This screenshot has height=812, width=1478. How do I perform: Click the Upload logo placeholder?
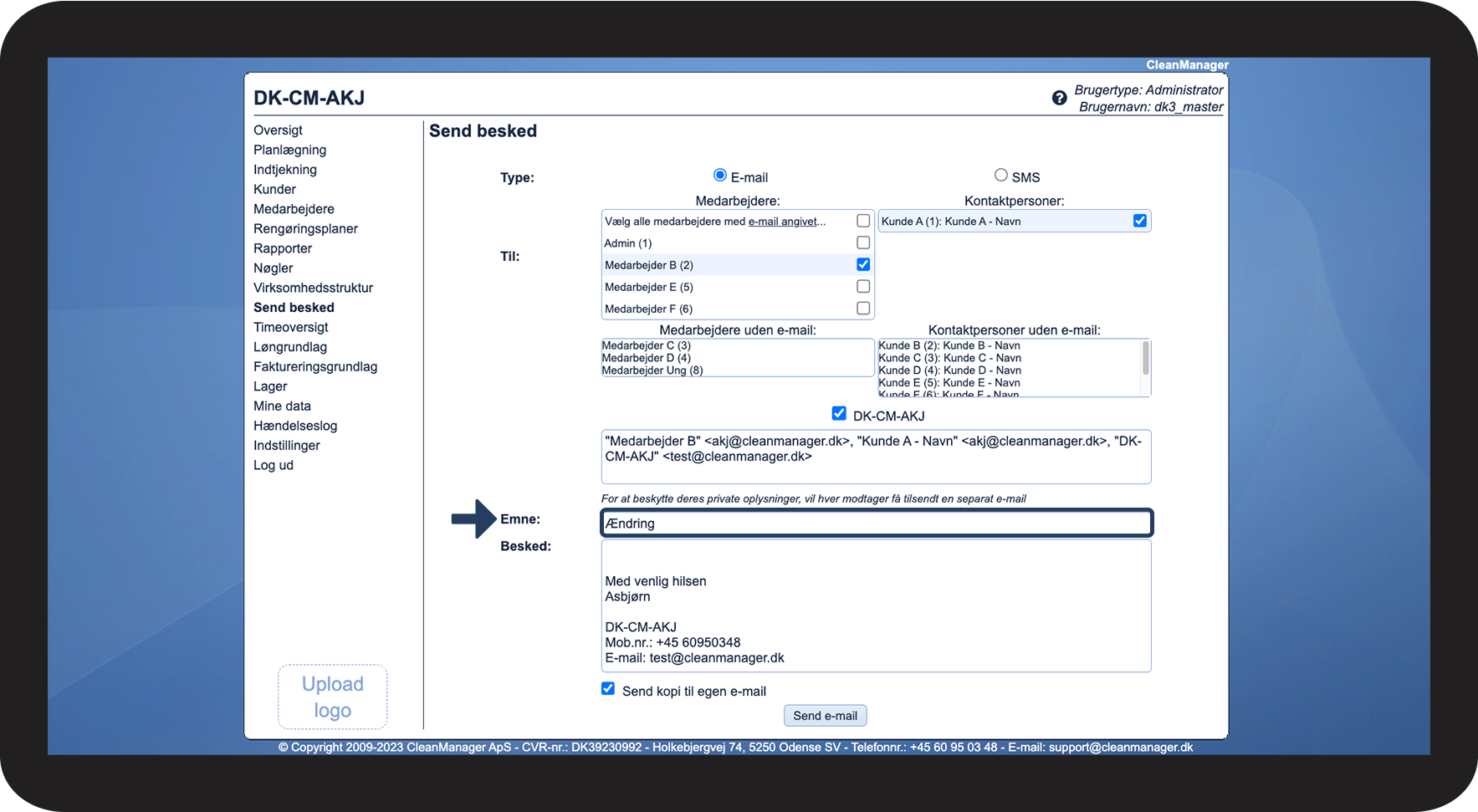332,697
